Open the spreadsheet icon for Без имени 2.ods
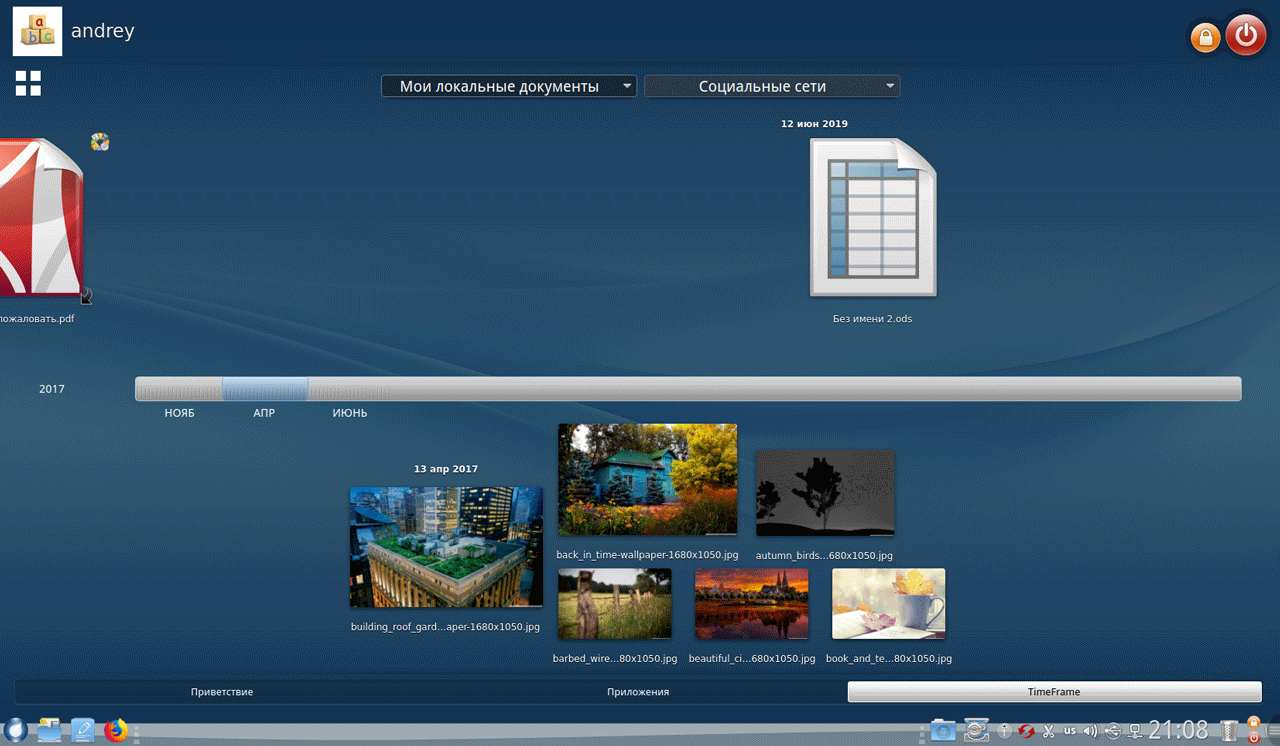The image size is (1280, 746). pos(873,217)
